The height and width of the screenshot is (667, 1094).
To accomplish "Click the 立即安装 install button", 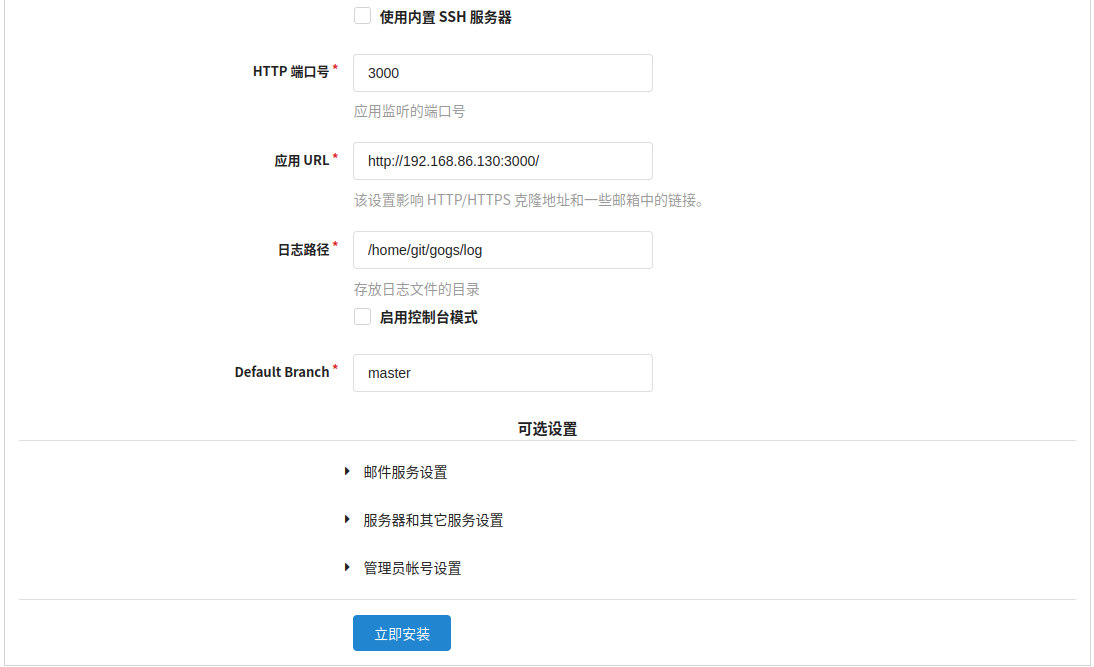I will (402, 634).
